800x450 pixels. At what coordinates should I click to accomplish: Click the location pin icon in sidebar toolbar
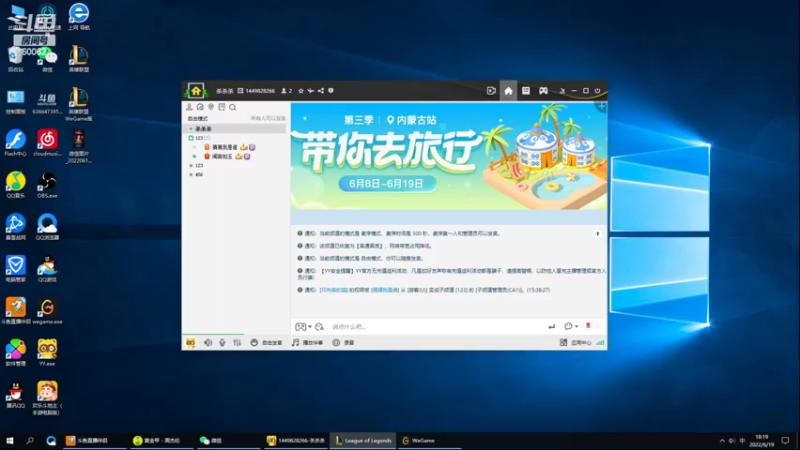(211, 107)
